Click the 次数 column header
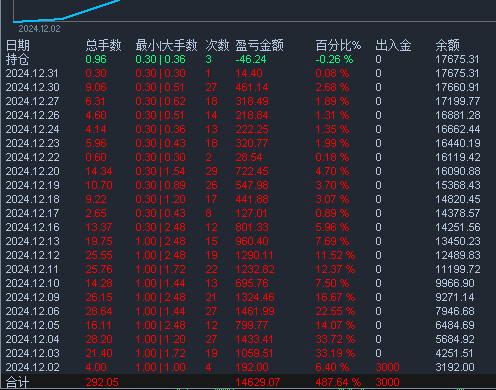Viewport: 496px width, 390px height. 217,45
